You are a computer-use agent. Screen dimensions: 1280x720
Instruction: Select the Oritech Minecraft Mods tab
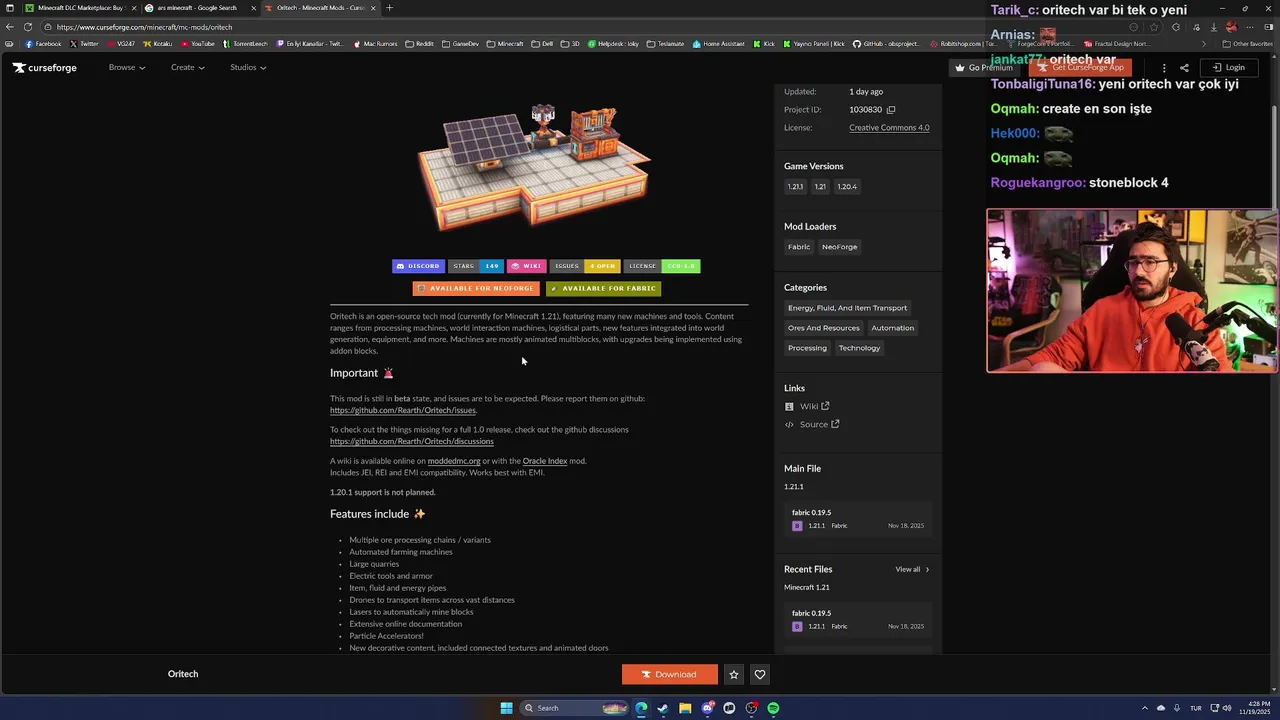(320, 8)
